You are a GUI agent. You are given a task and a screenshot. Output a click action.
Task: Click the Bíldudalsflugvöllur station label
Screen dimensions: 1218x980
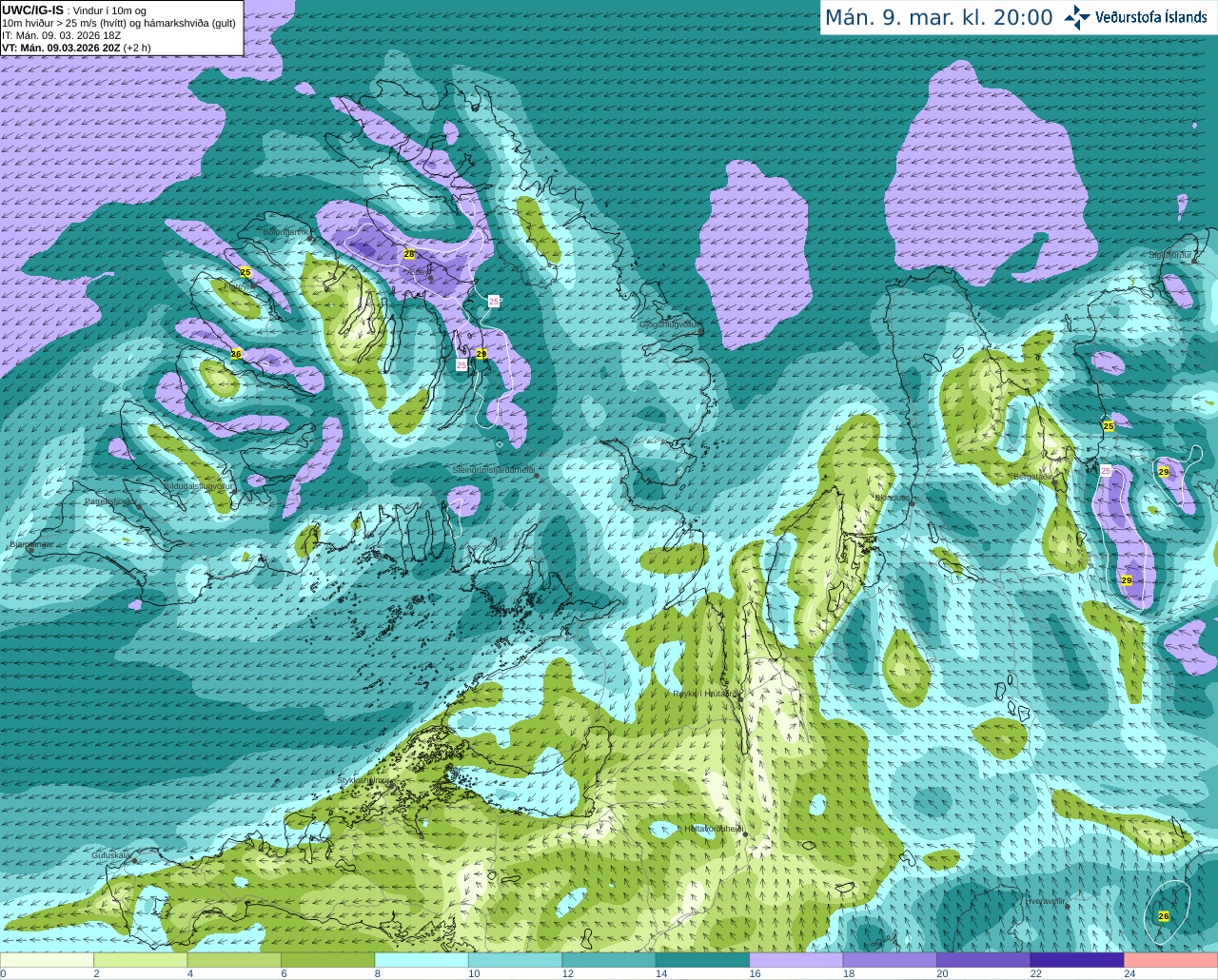[198, 485]
